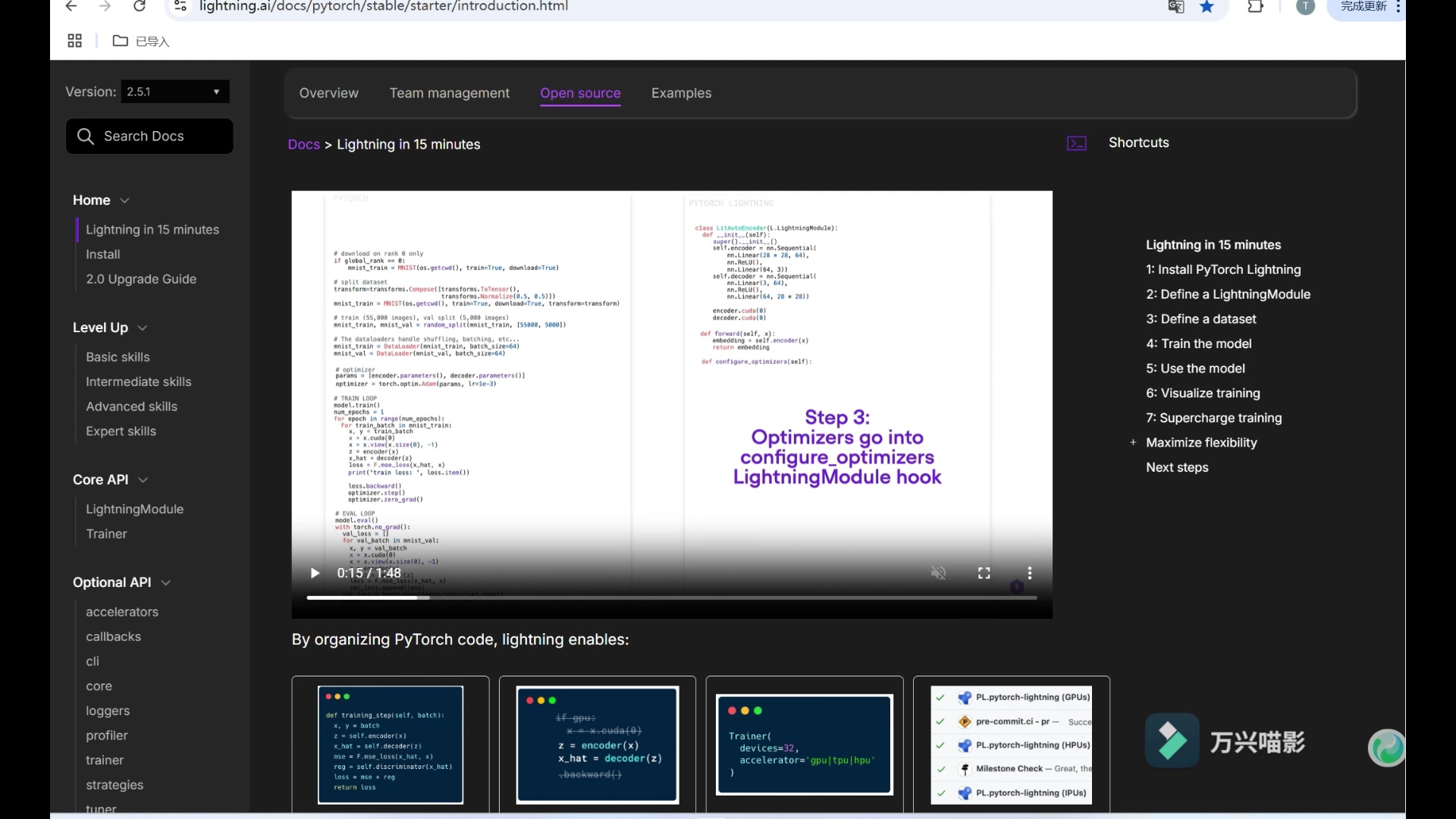
Task: Click the search magnifier icon
Action: (86, 136)
